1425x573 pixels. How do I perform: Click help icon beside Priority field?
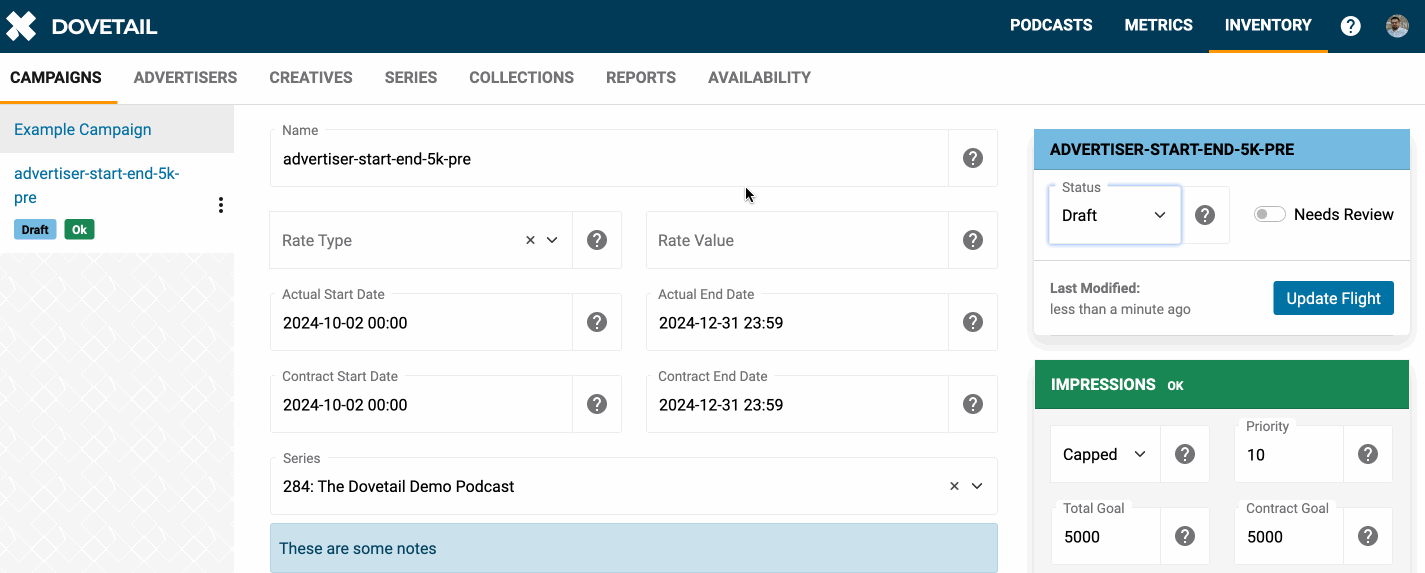click(x=1368, y=454)
